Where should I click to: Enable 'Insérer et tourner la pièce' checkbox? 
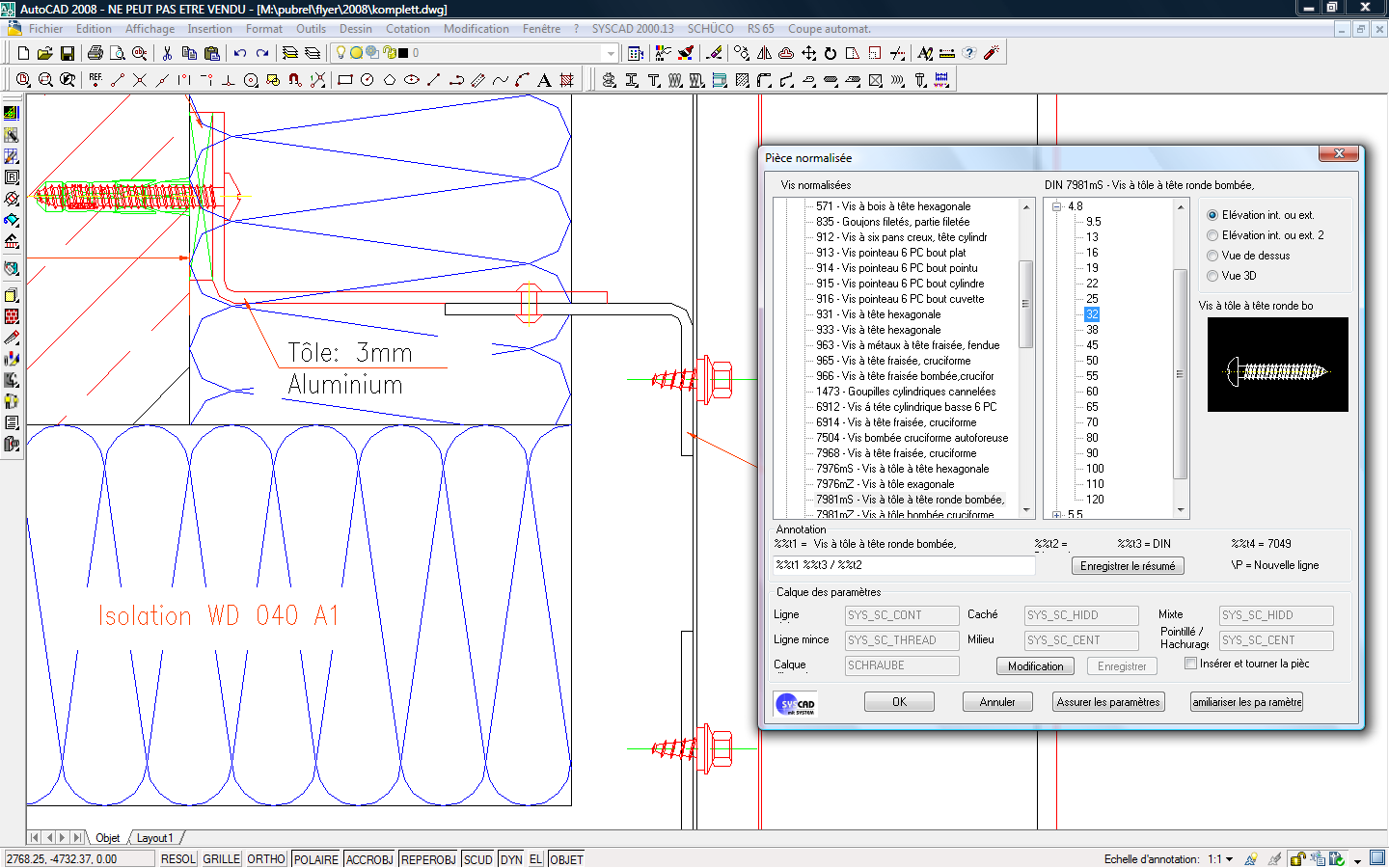tap(1190, 664)
